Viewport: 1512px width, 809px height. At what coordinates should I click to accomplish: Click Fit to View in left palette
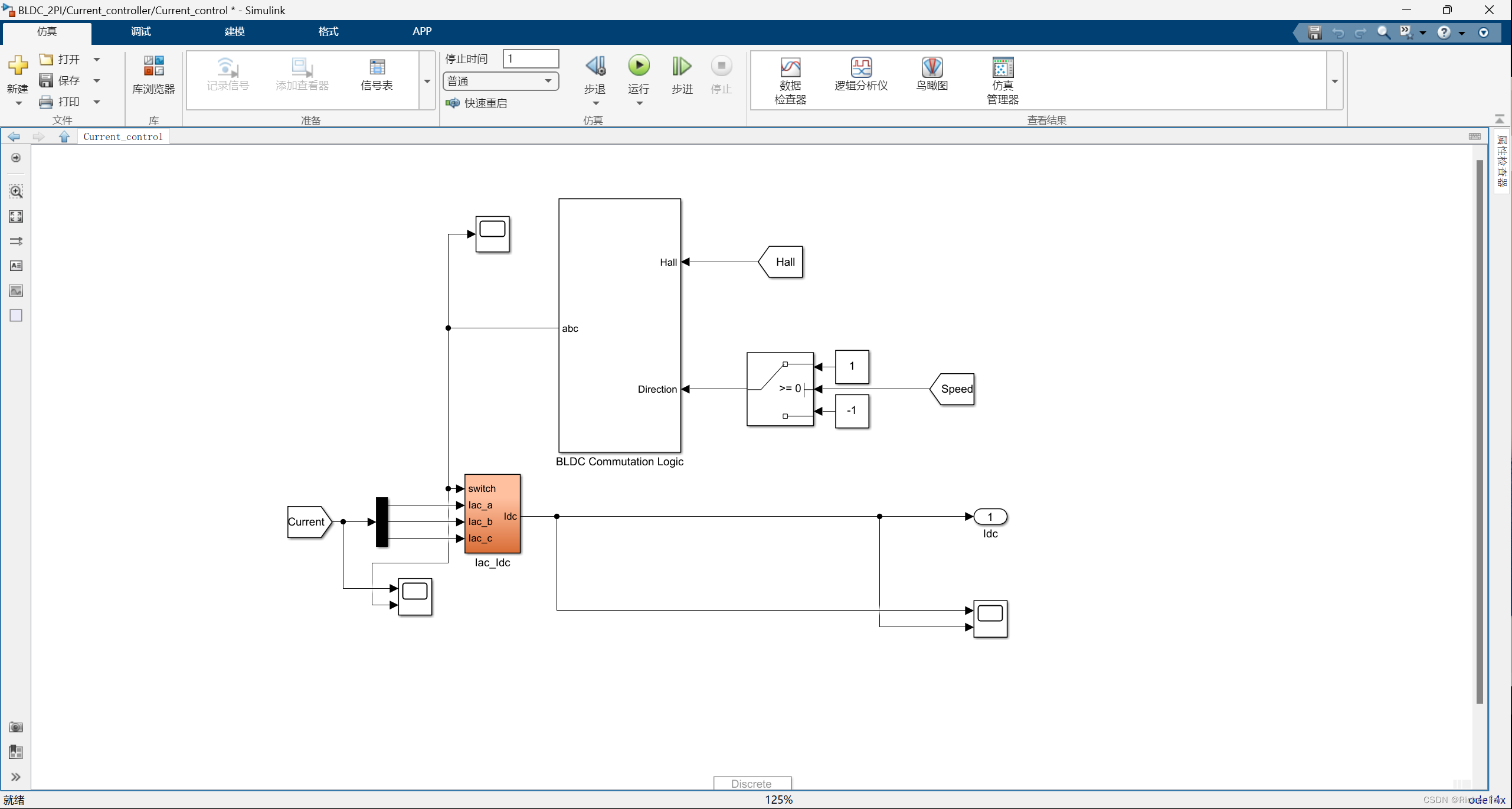(x=16, y=216)
